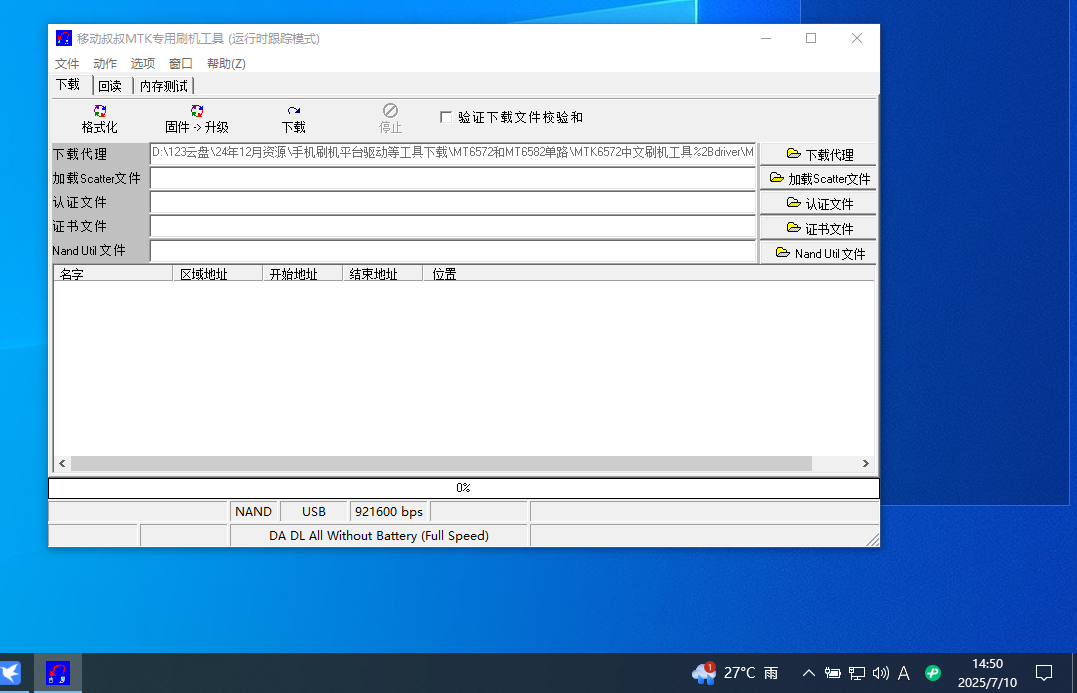Click the 停止 (Stop) toolbar icon

[390, 119]
